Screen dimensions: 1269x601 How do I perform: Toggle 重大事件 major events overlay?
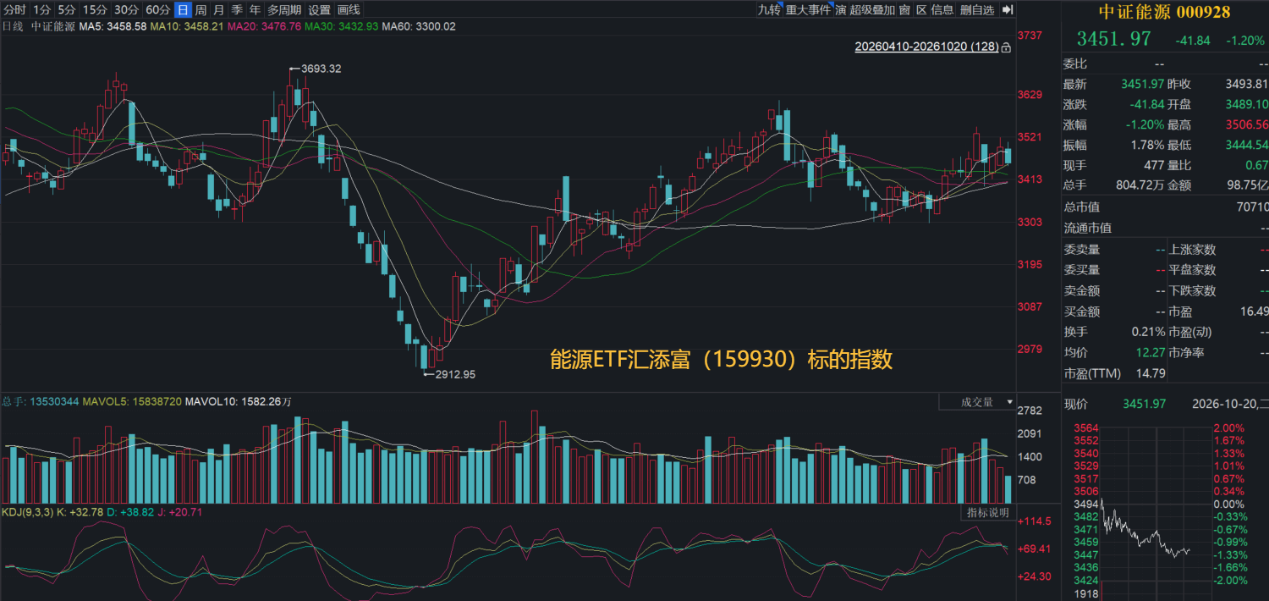(x=808, y=10)
